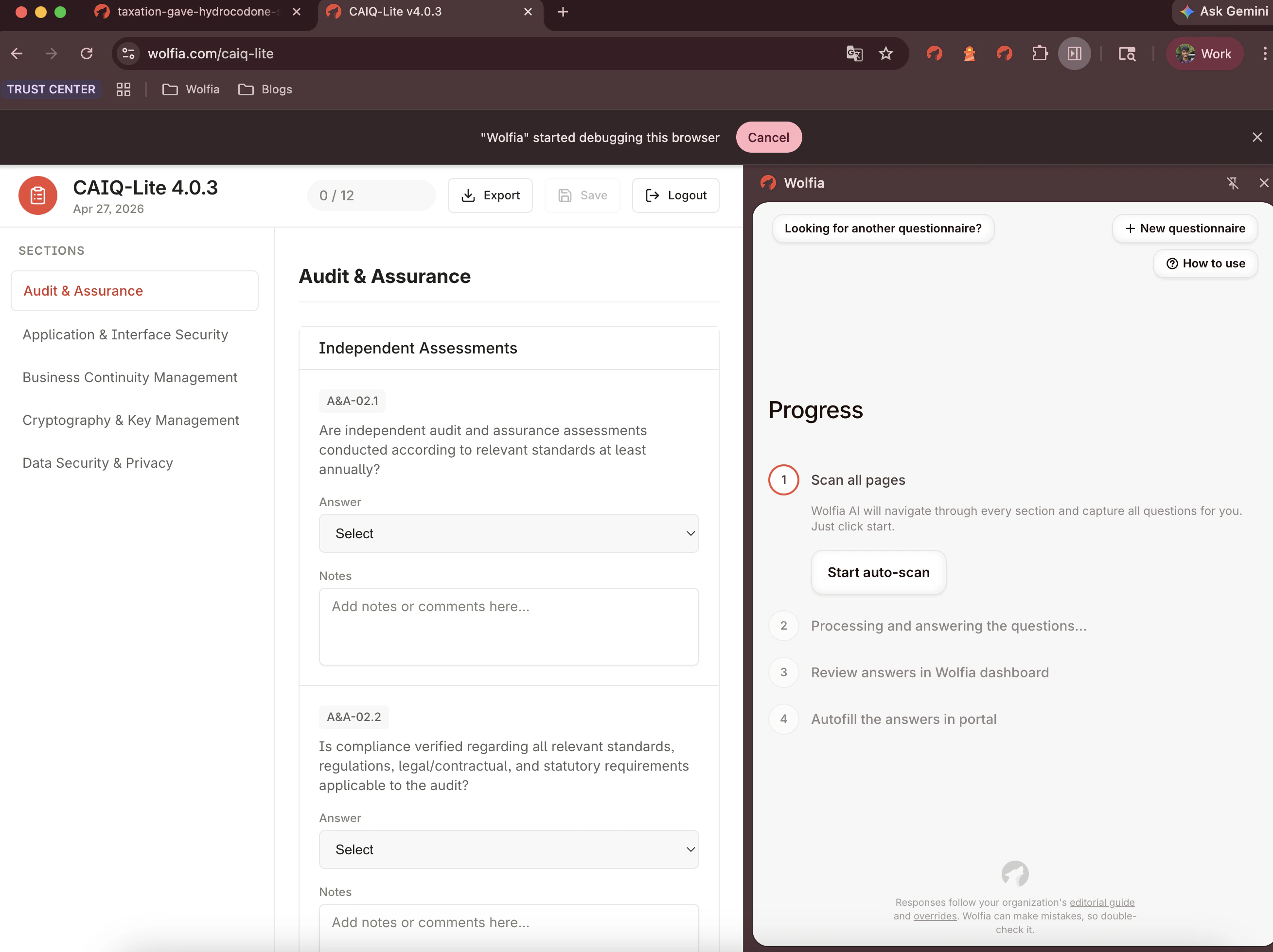This screenshot has width=1273, height=952.
Task: Click the 0 / 12 progress indicator
Action: 371,195
